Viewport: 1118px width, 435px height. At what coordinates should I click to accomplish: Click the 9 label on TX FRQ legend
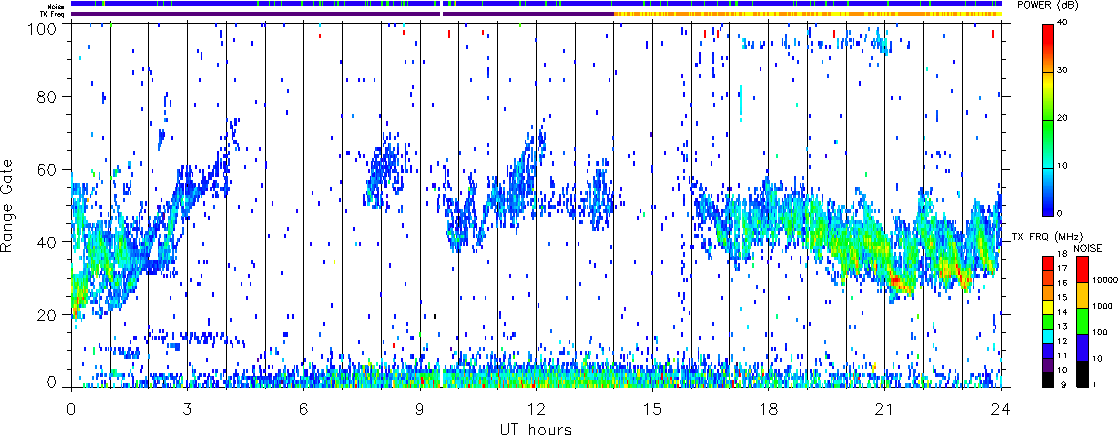[x=1064, y=385]
